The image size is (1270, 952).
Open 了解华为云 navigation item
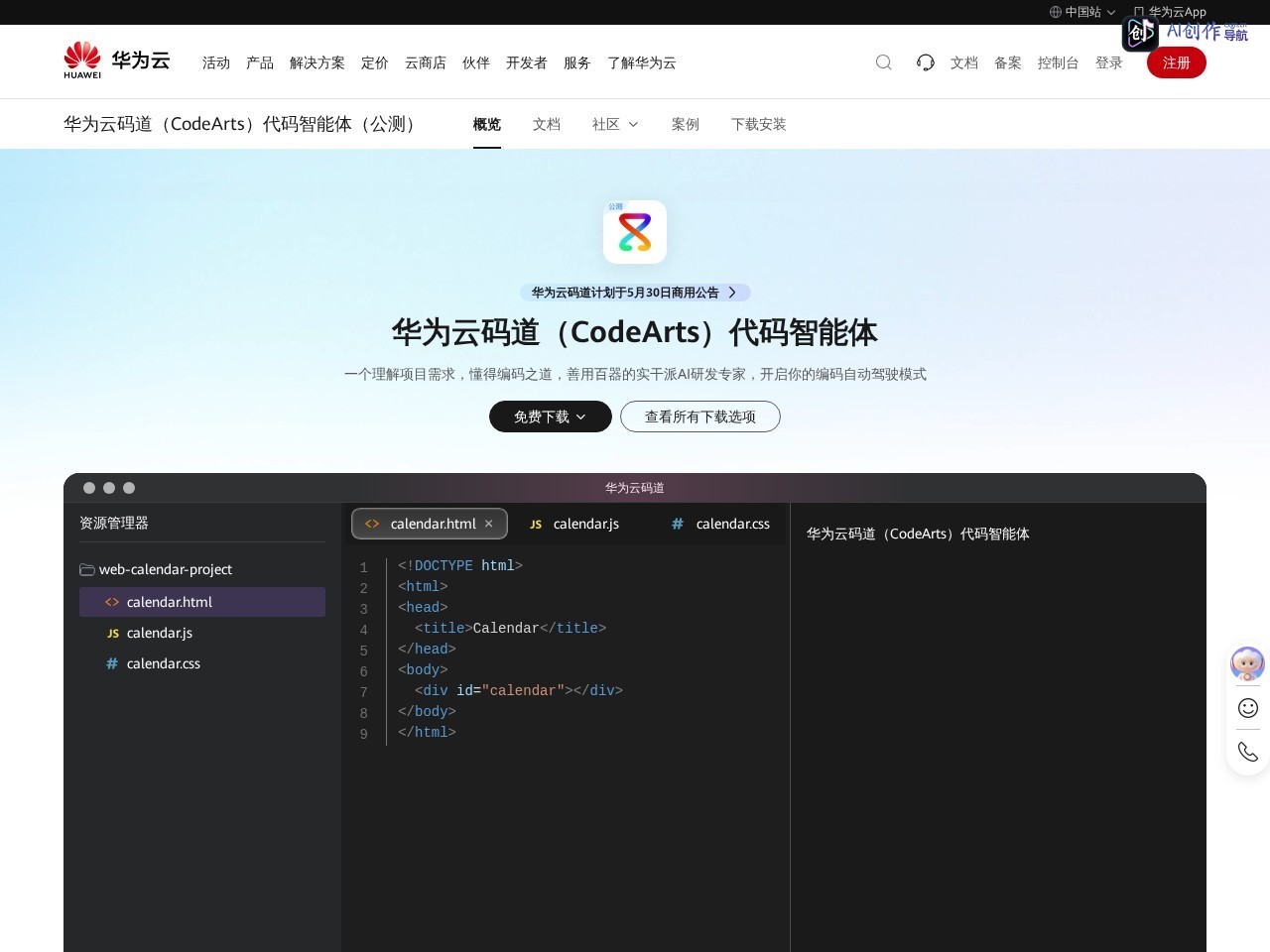click(642, 62)
